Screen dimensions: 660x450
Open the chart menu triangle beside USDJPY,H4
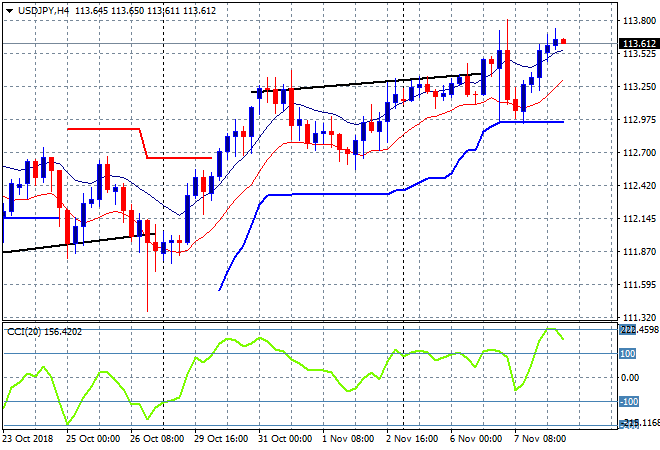click(x=9, y=11)
